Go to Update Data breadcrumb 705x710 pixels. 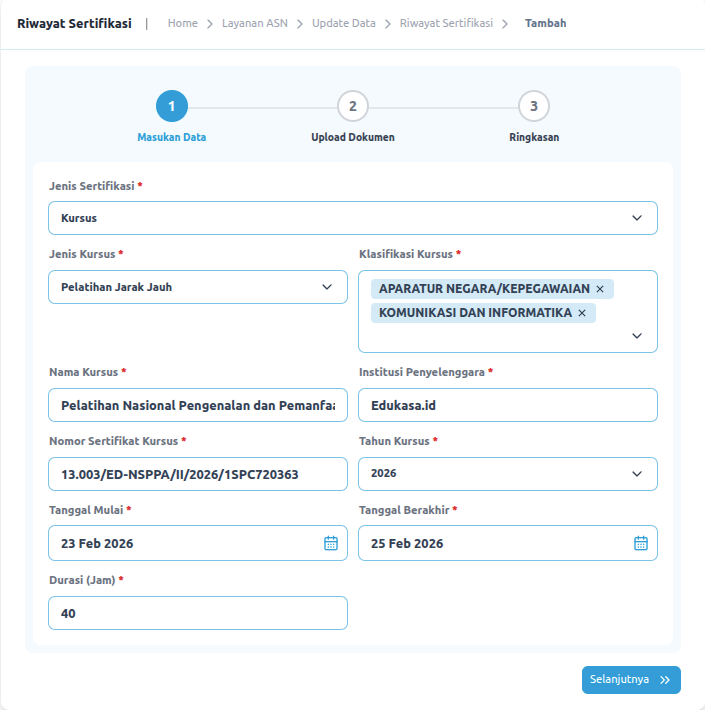(343, 23)
